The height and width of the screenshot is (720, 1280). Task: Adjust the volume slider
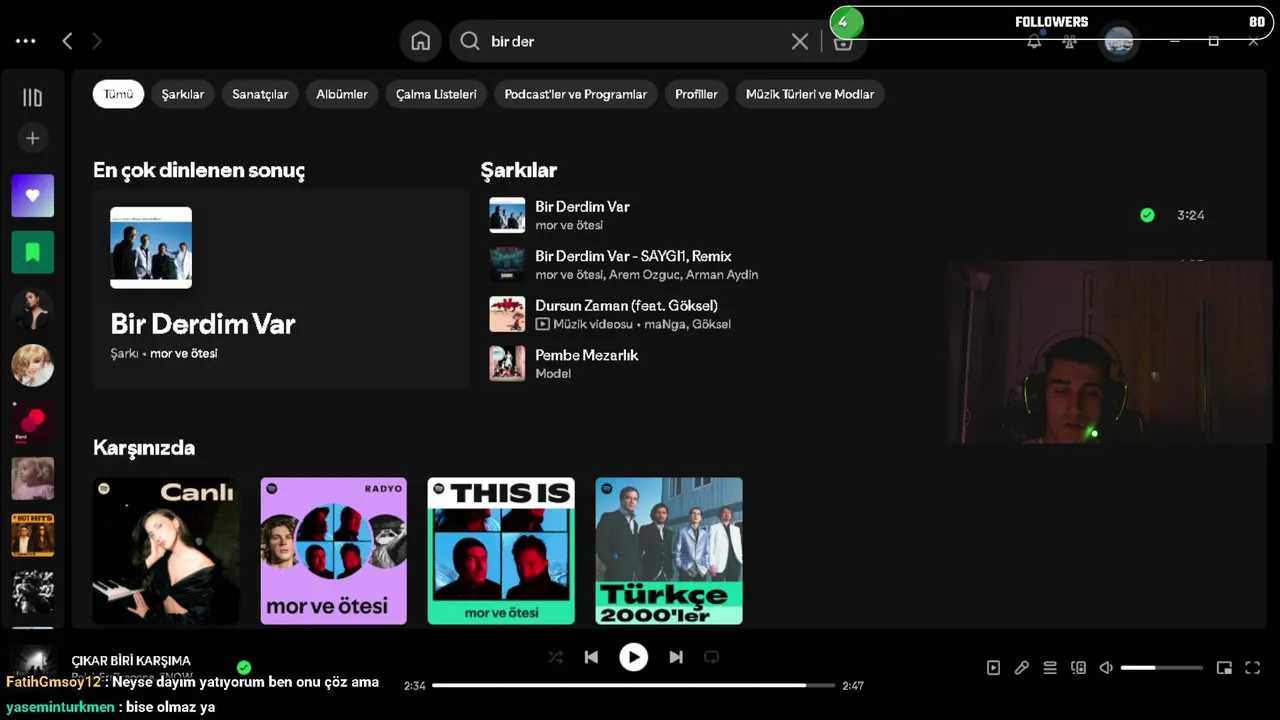[x=1162, y=668]
